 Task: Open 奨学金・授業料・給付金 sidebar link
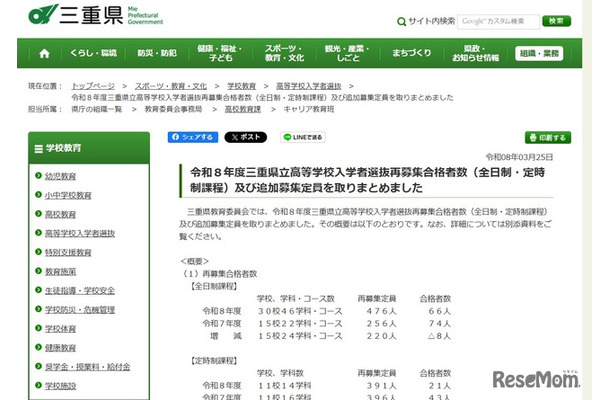pos(88,367)
